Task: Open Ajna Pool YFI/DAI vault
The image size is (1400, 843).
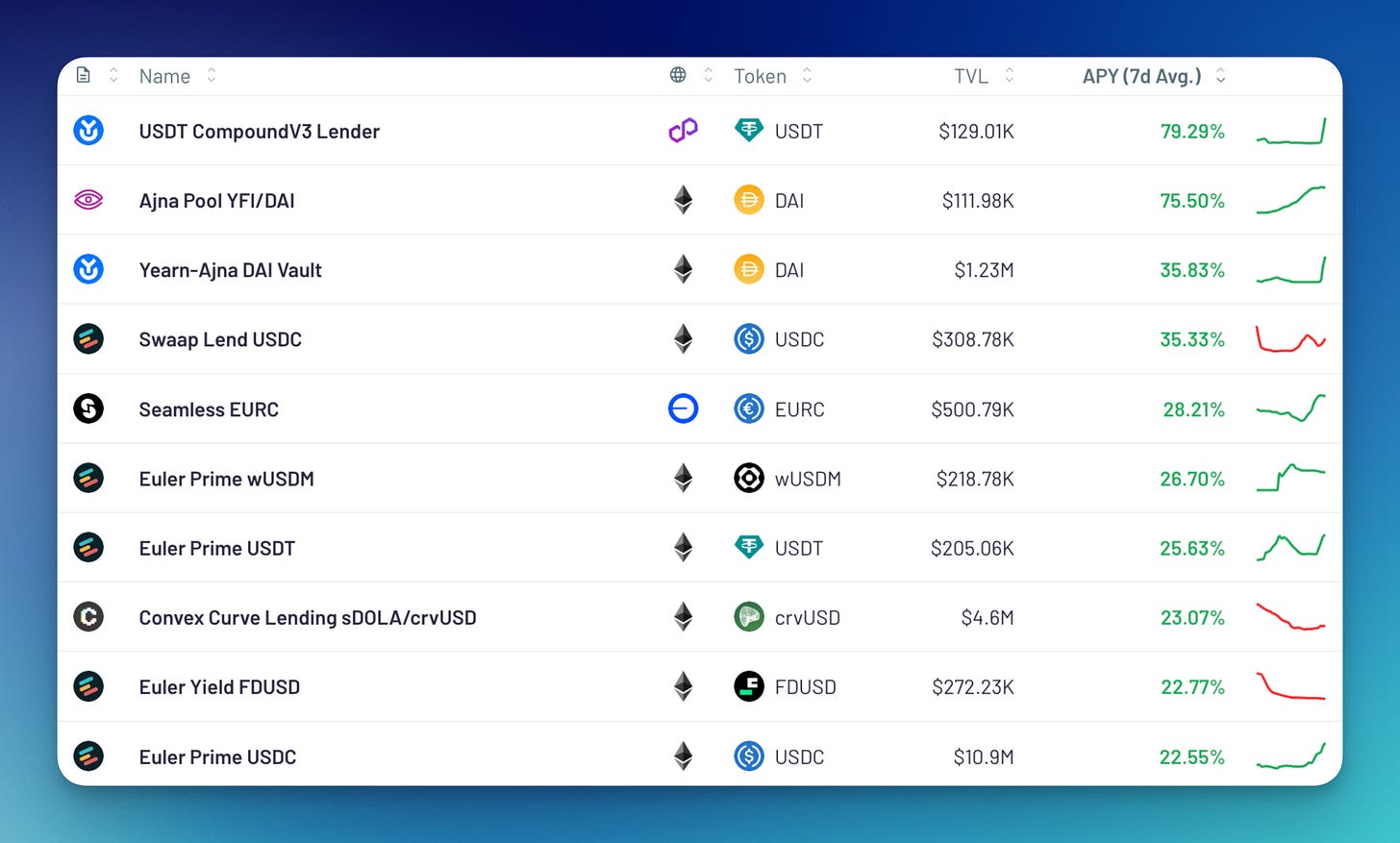Action: [x=217, y=201]
